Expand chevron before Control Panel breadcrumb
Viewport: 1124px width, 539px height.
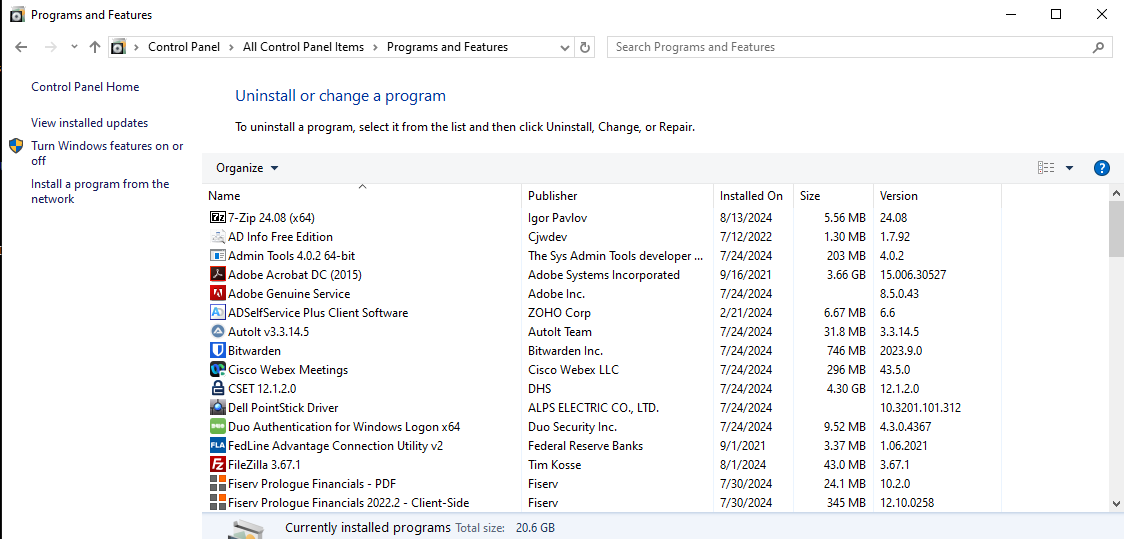(x=137, y=47)
